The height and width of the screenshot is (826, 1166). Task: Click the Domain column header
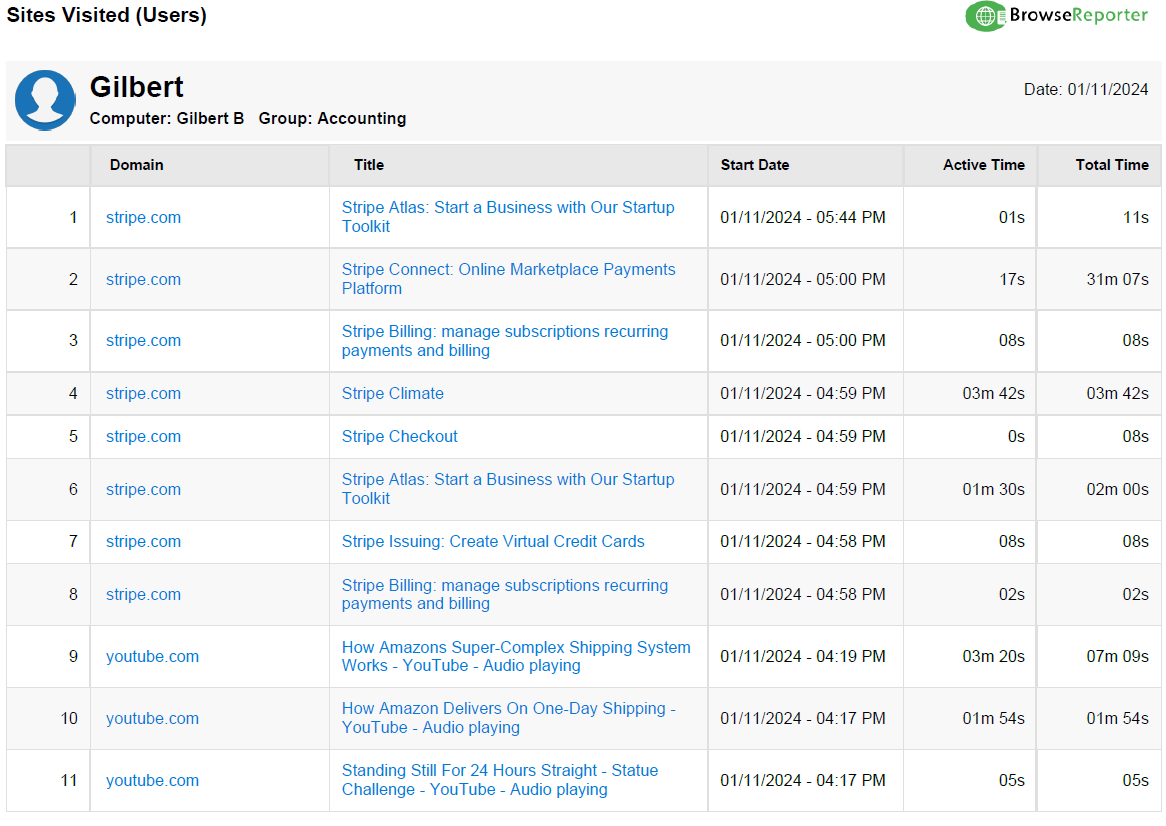137,165
